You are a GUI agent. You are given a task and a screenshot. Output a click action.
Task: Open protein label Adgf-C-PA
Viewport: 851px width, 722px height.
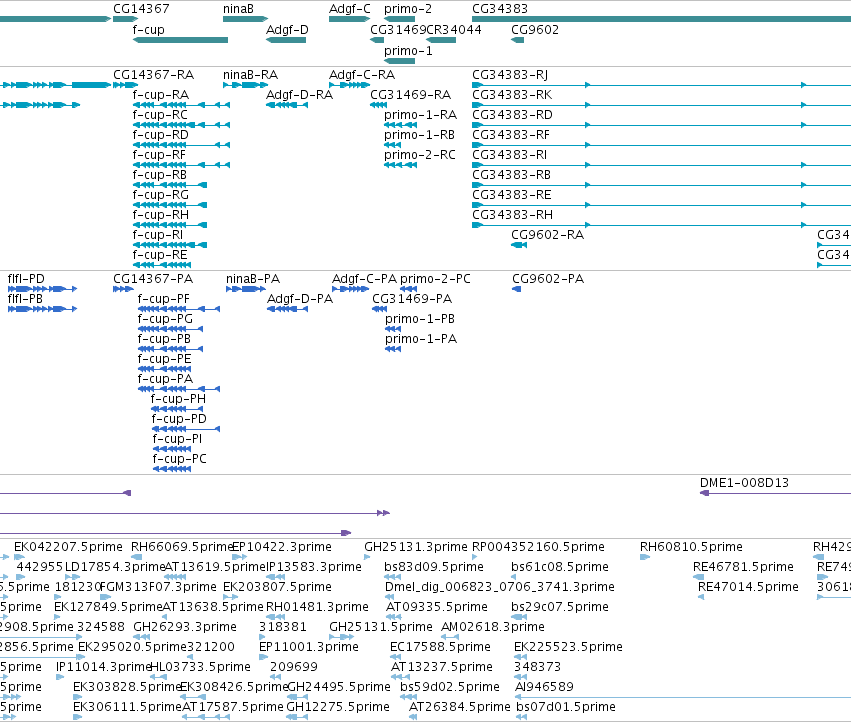click(365, 279)
